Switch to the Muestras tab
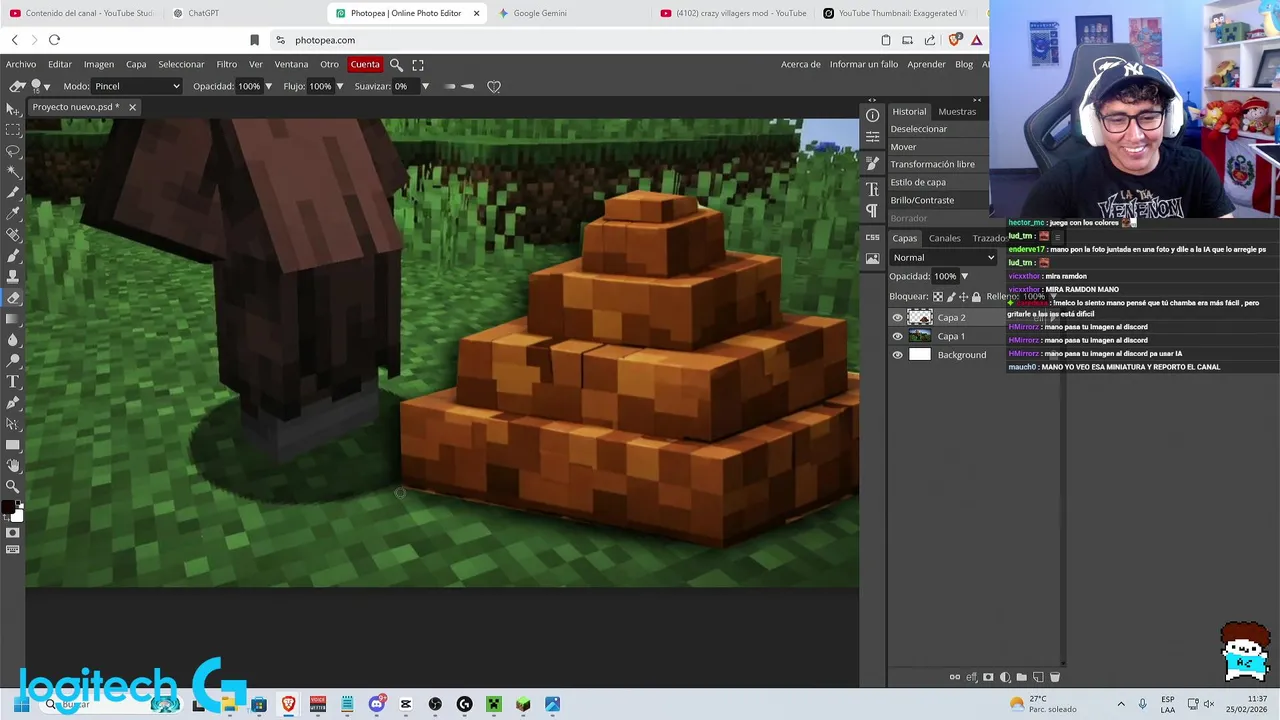 [x=957, y=111]
